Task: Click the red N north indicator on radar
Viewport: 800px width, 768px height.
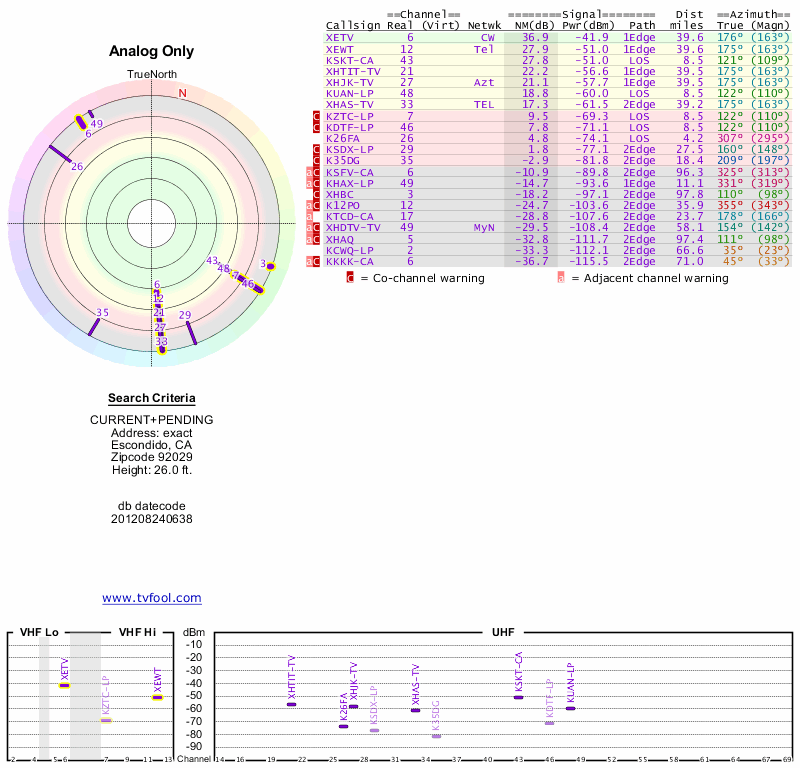Action: [182, 93]
